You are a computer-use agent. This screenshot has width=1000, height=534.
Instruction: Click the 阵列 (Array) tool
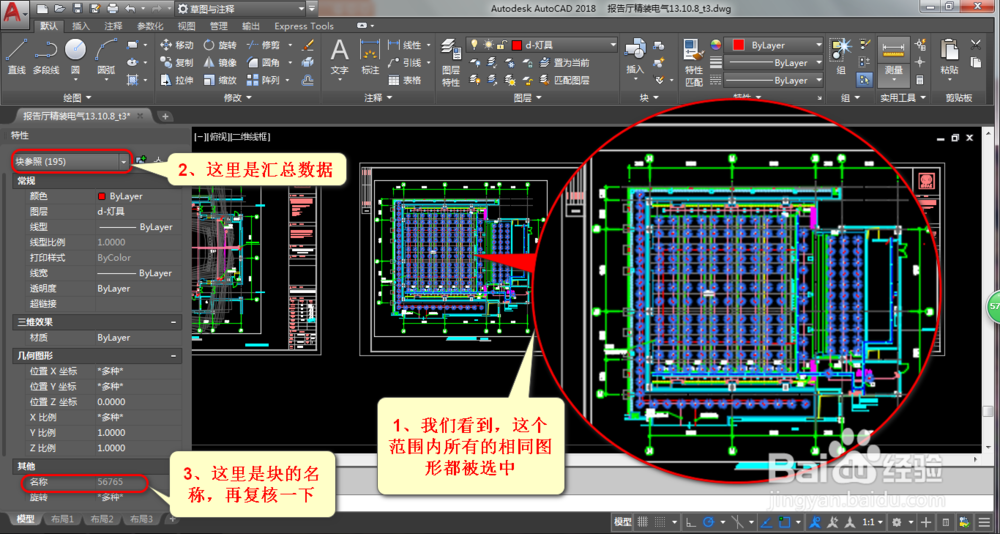tap(263, 80)
